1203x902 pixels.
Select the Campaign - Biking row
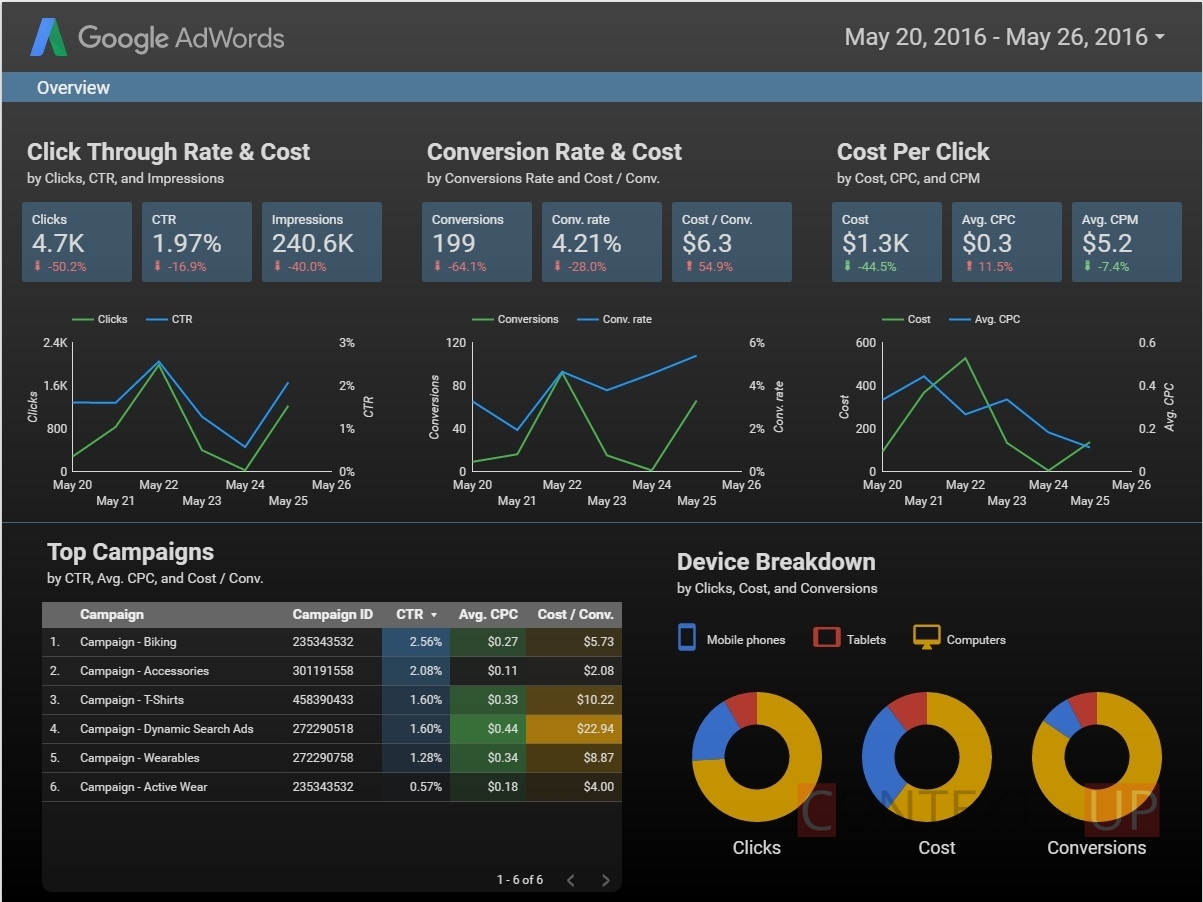coord(332,642)
